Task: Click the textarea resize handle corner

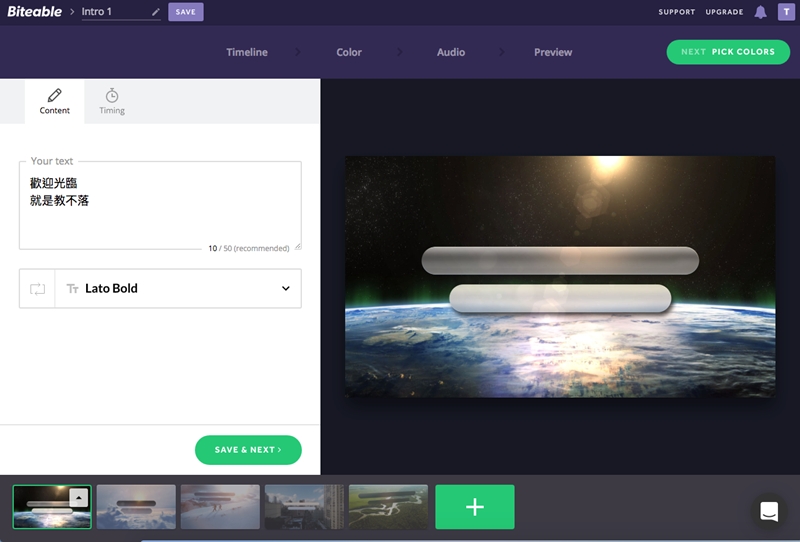Action: tap(298, 246)
